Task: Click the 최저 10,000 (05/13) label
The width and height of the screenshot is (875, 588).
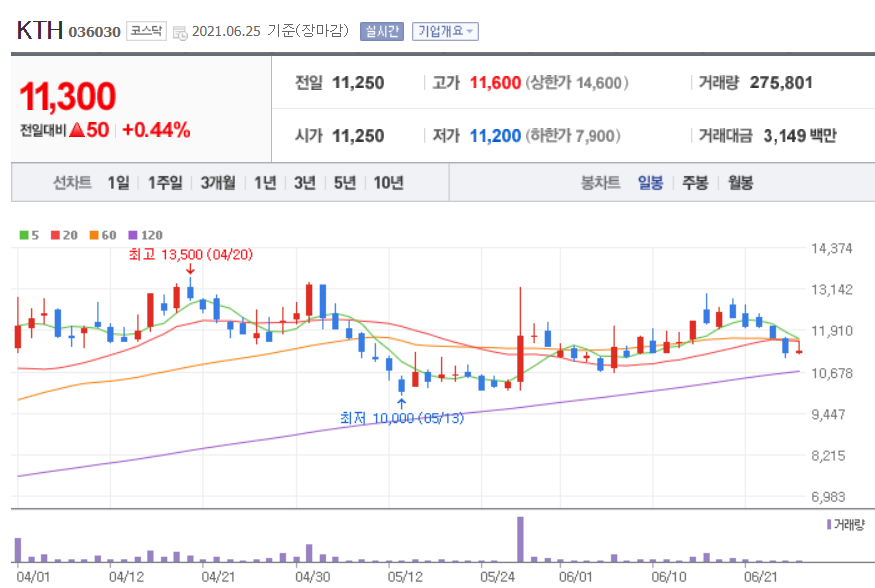Action: 402,418
